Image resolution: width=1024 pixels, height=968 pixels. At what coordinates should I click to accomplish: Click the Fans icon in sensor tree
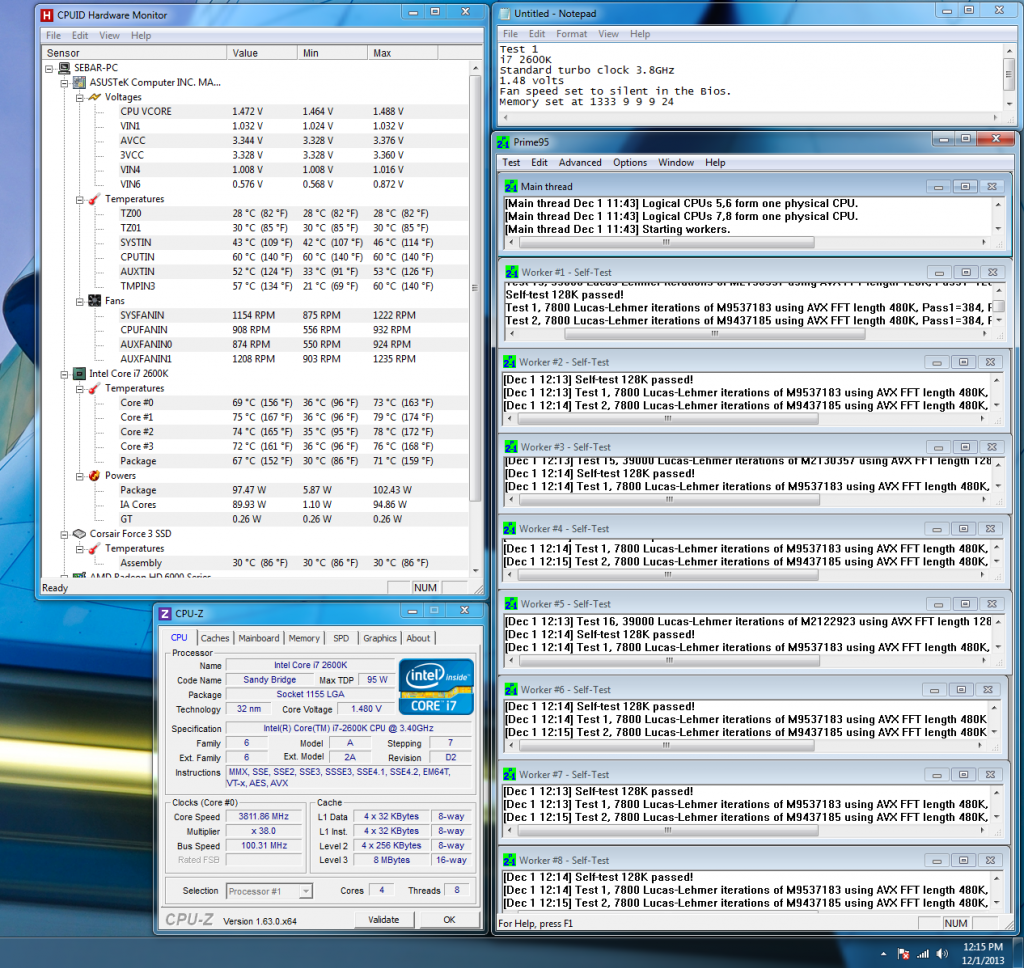[95, 300]
